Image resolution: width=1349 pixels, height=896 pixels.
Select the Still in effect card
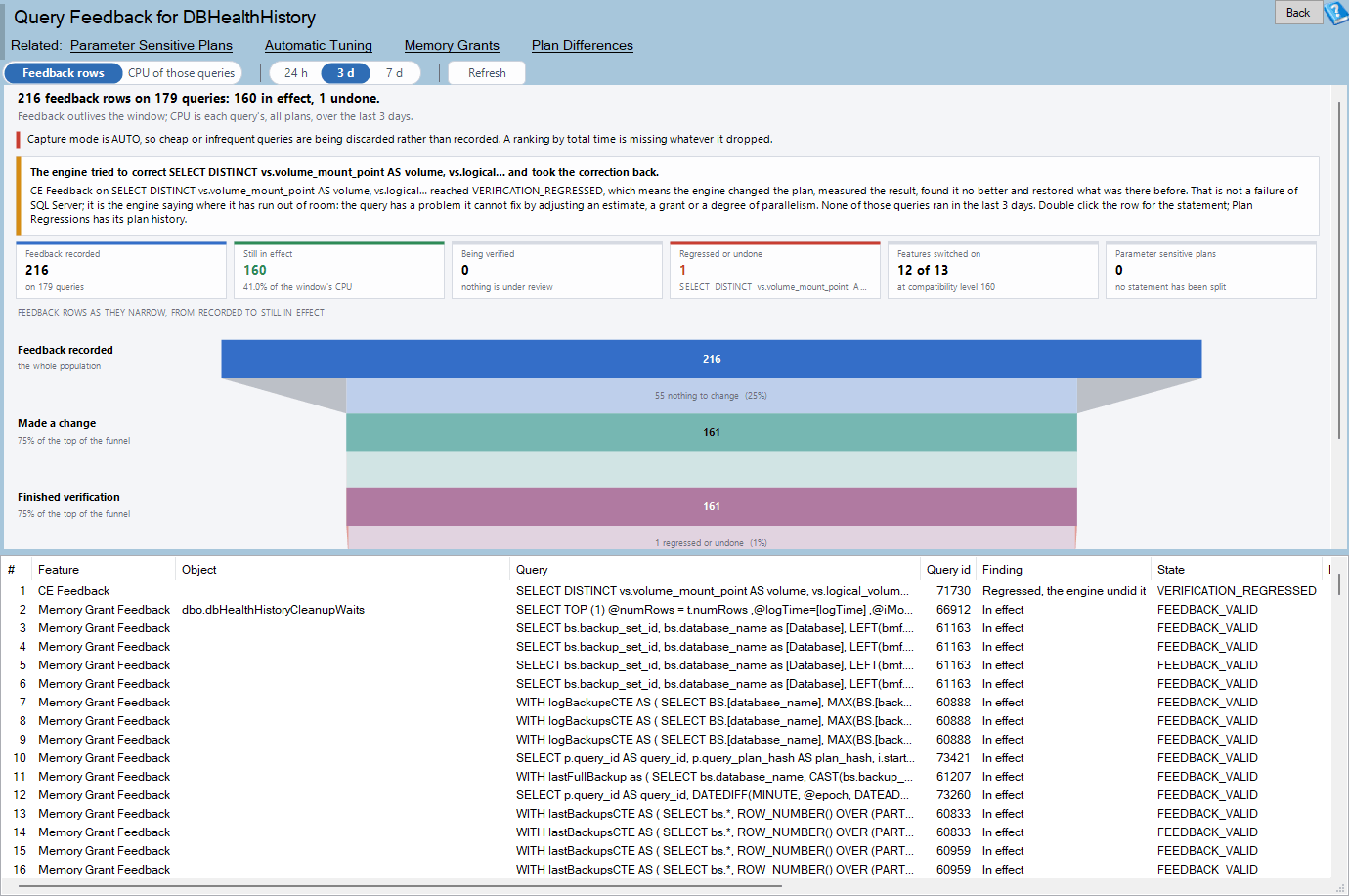339,270
